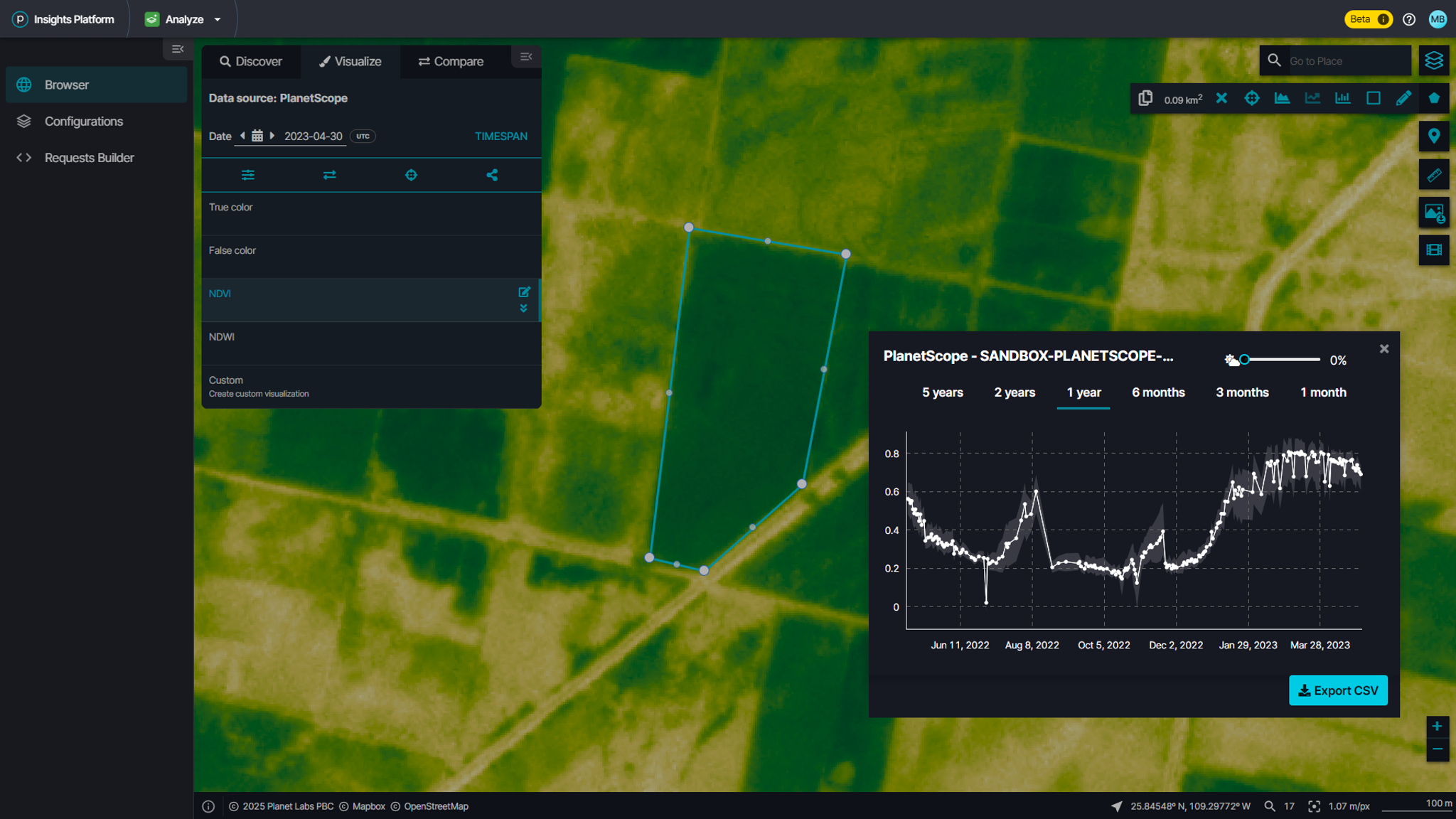Open the Analyze dropdown menu

[x=183, y=19]
